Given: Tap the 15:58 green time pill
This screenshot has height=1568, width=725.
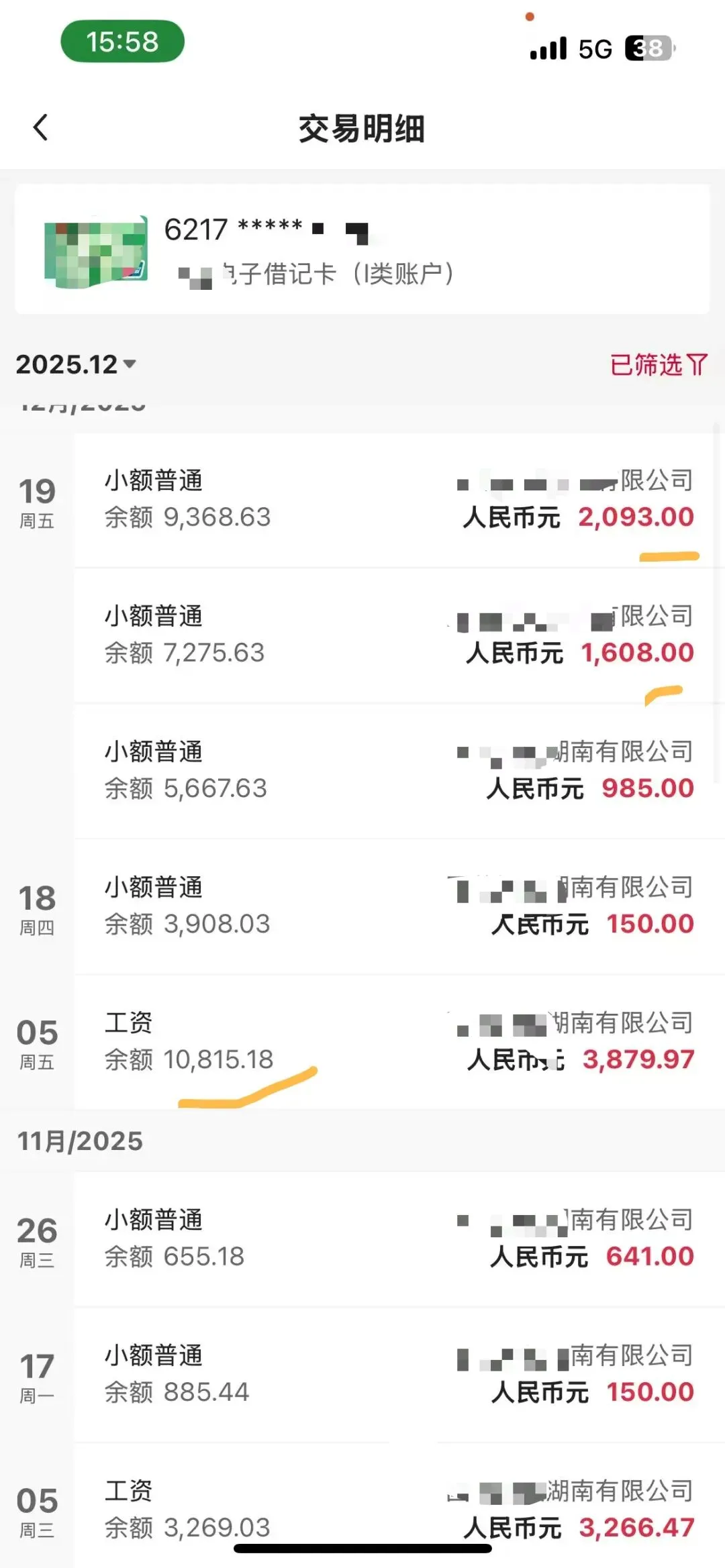Looking at the screenshot, I should click(x=122, y=42).
